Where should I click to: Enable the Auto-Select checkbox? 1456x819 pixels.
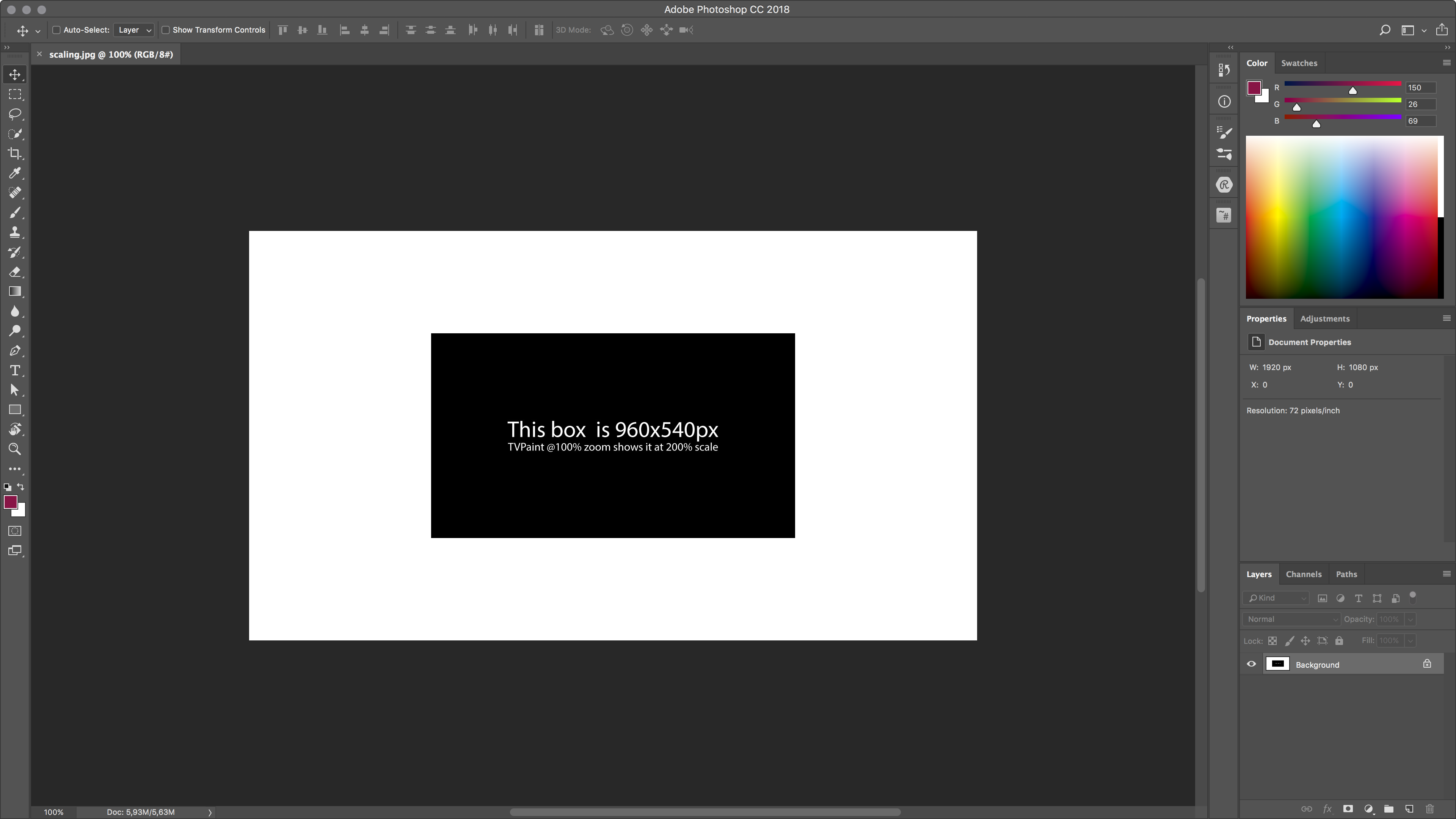(56, 30)
